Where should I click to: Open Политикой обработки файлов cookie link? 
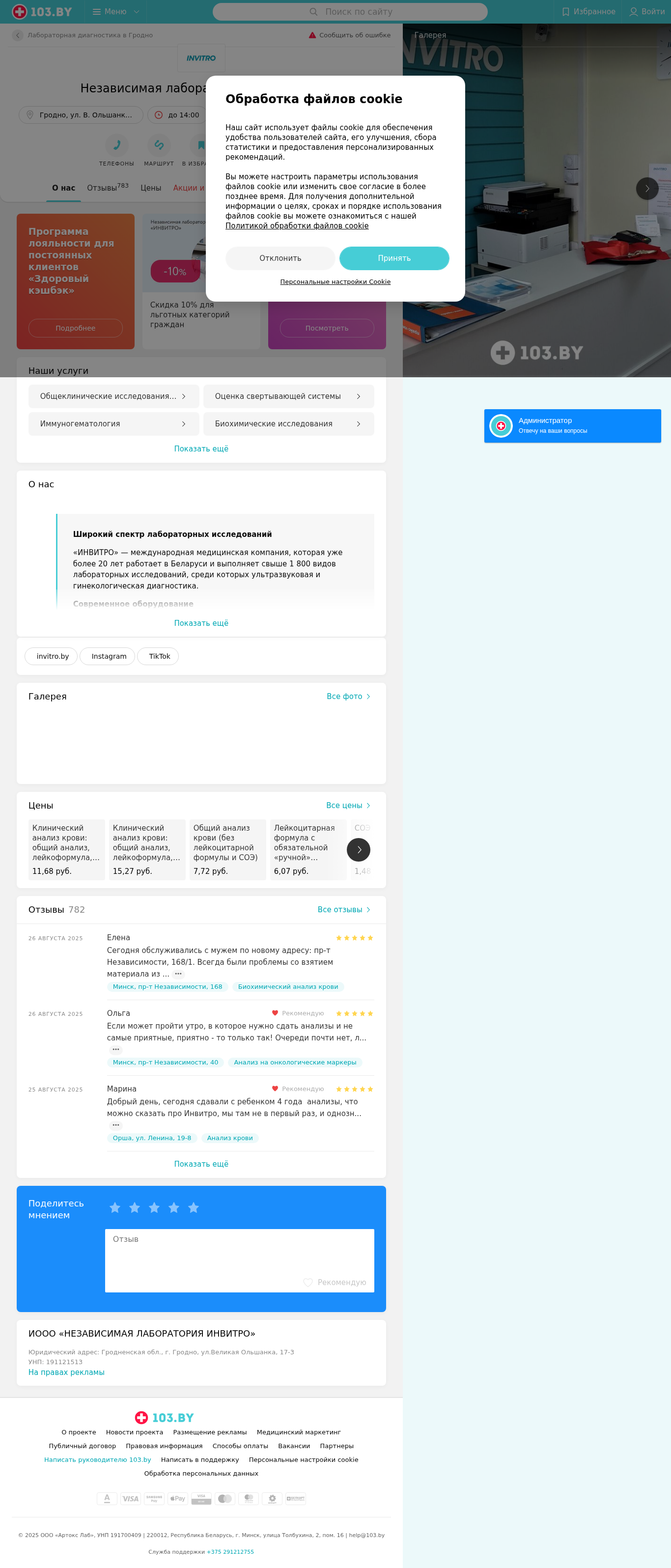click(297, 226)
